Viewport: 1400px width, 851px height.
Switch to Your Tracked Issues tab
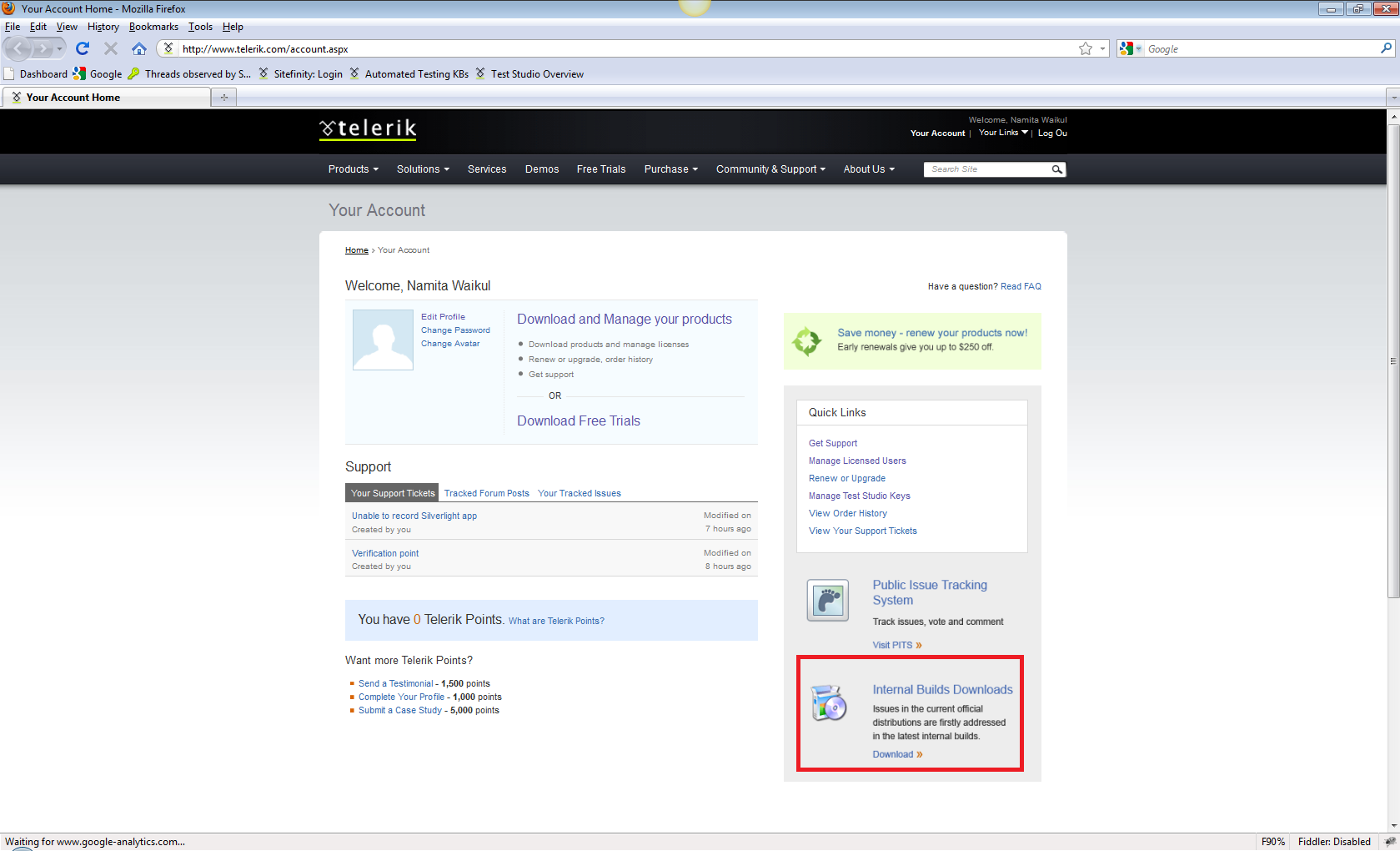[580, 493]
